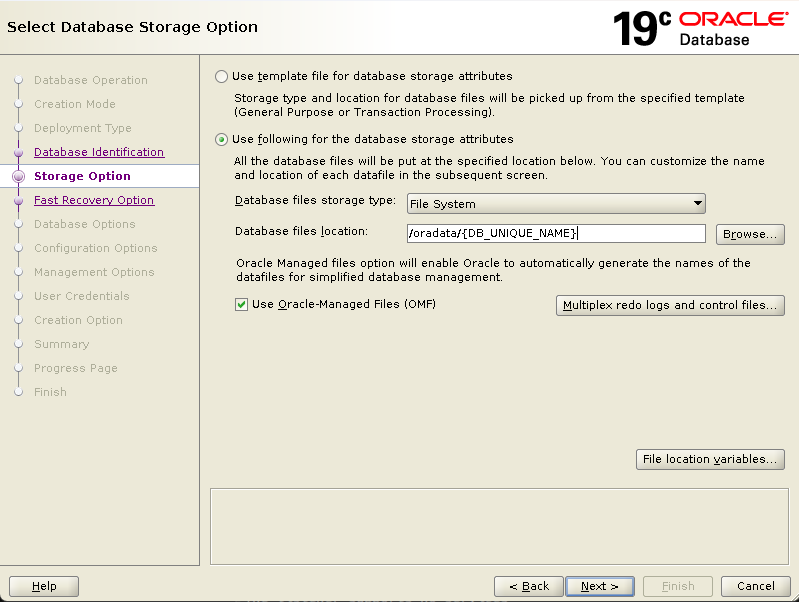Click Summary step in sidebar
Image resolution: width=799 pixels, height=602 pixels.
[62, 344]
